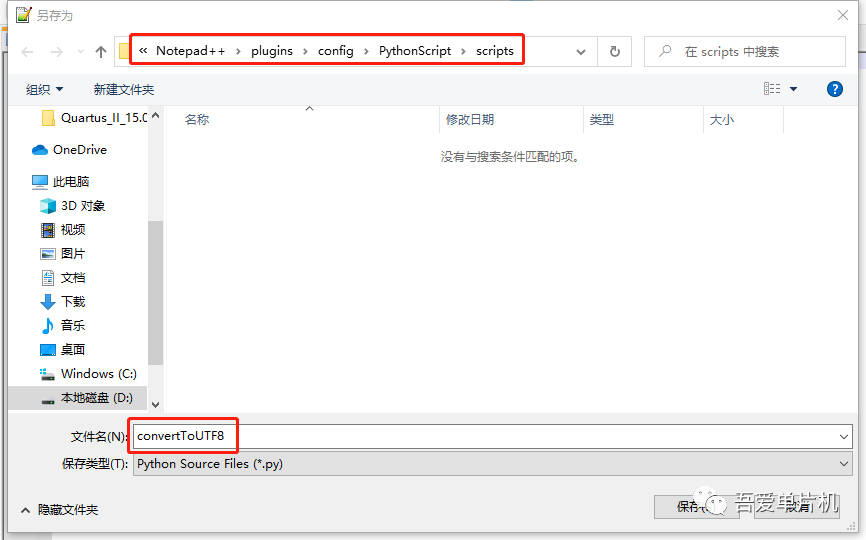Sort by 类型 column header

click(601, 119)
